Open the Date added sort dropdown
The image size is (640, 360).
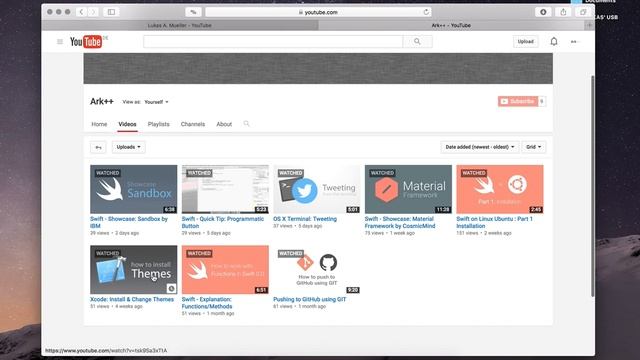click(x=480, y=147)
